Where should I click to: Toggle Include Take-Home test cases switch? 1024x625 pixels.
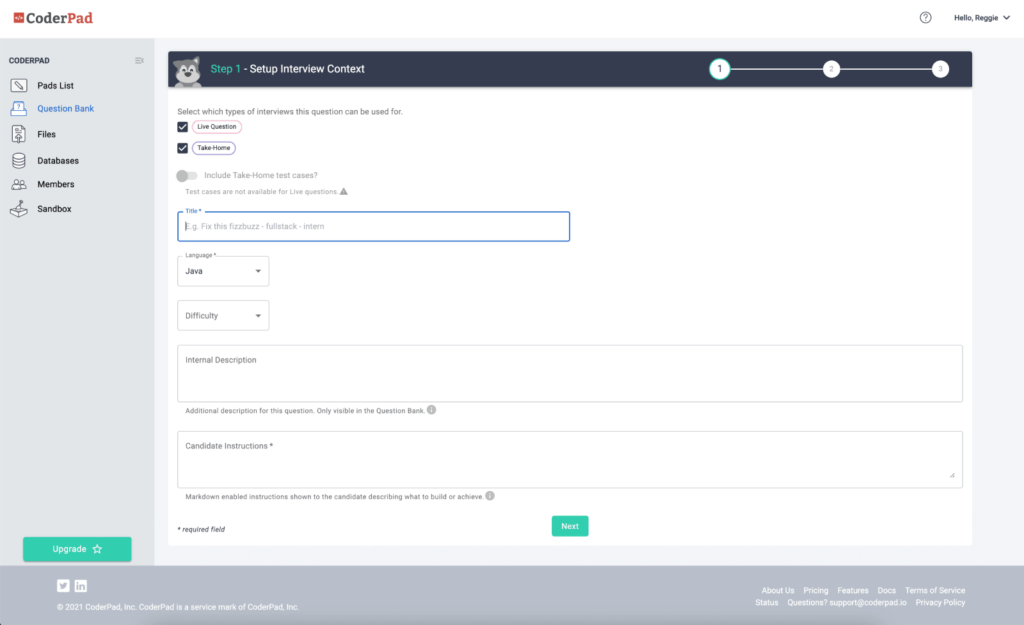pos(187,175)
